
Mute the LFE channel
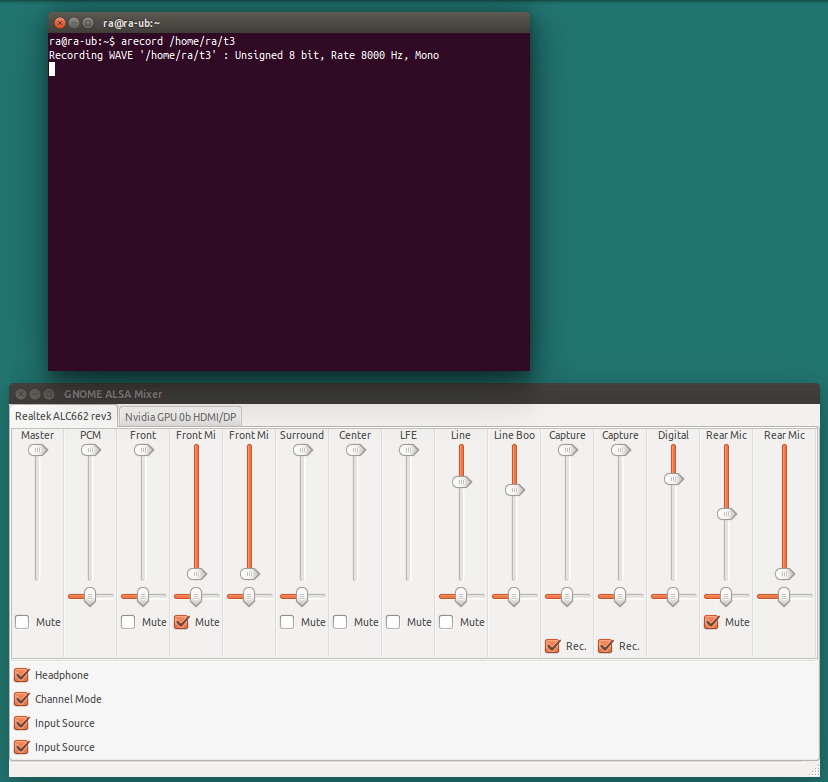(392, 622)
